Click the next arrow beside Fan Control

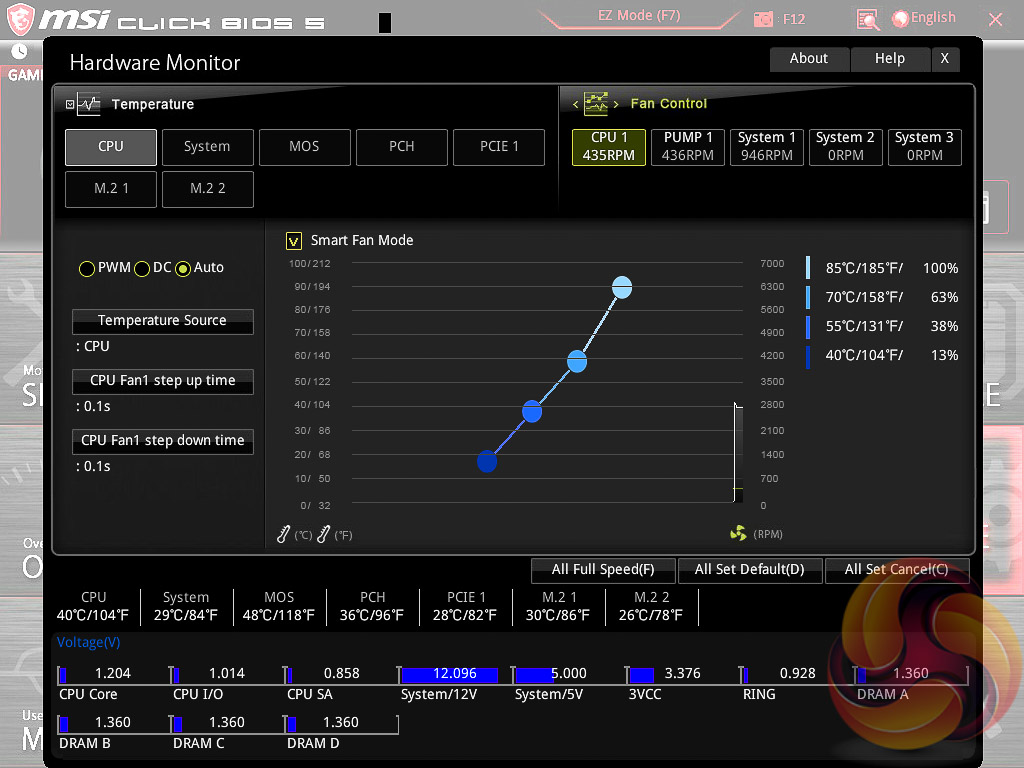616,104
